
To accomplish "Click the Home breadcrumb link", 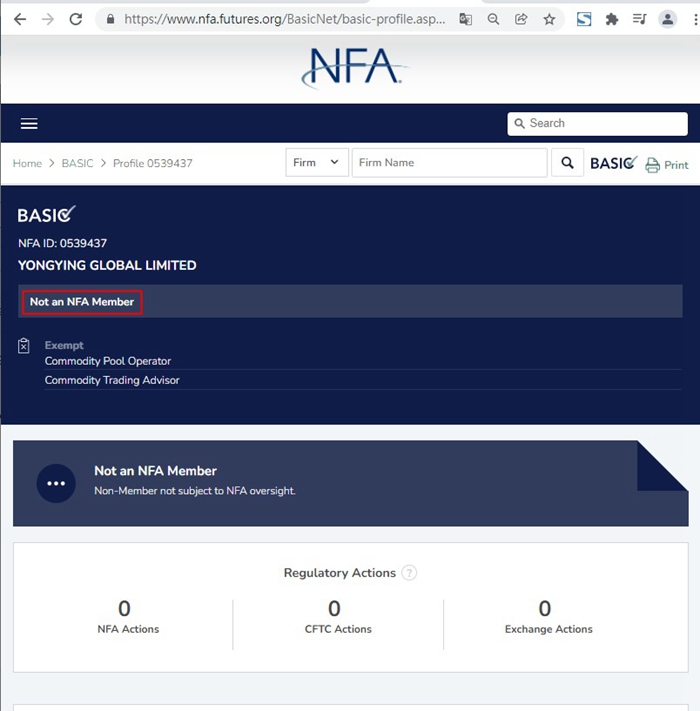I will [27, 163].
